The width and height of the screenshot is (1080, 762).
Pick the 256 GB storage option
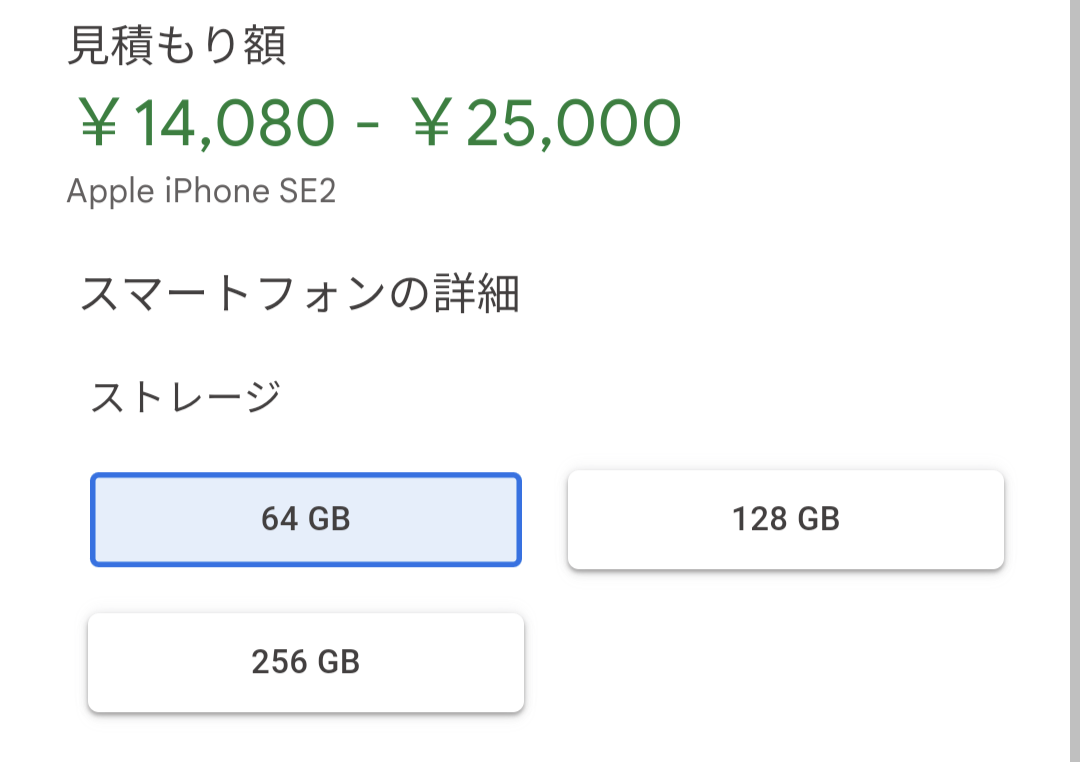(306, 662)
